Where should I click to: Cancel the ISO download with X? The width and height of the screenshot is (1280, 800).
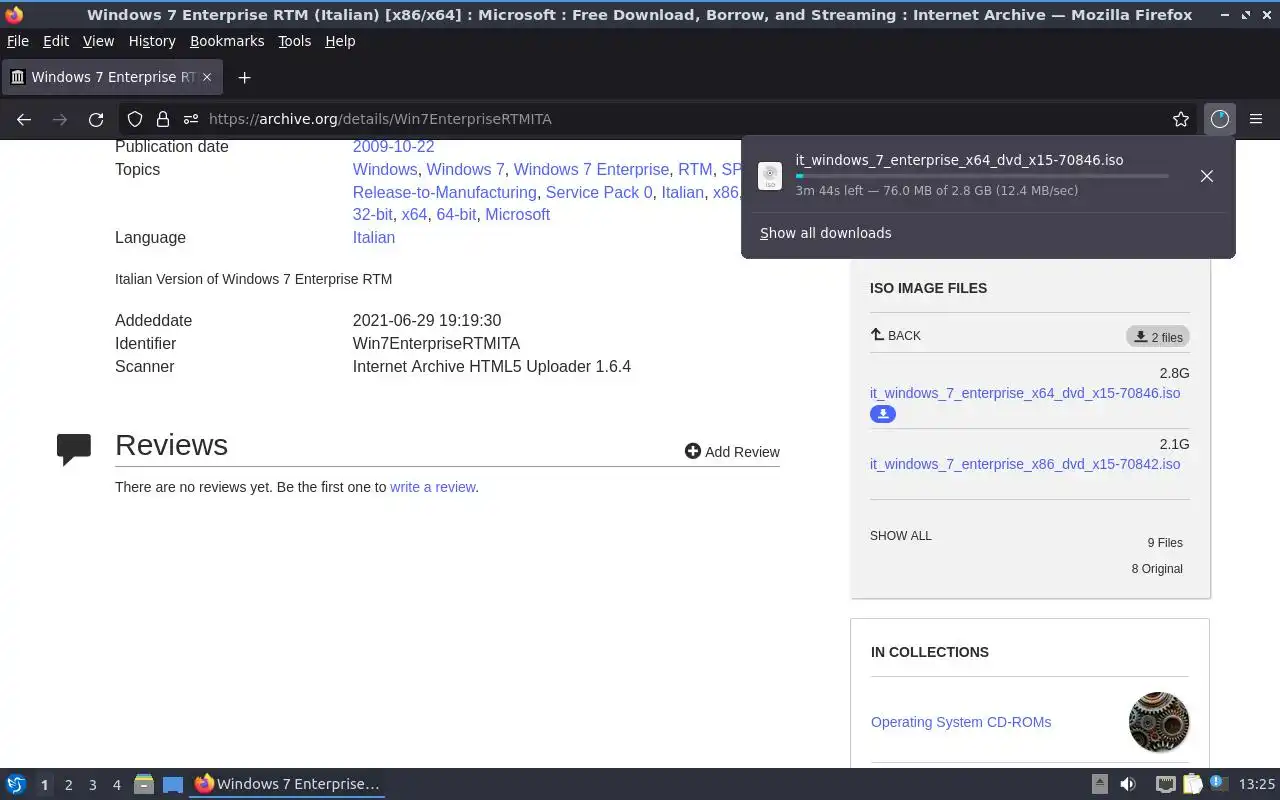1207,176
